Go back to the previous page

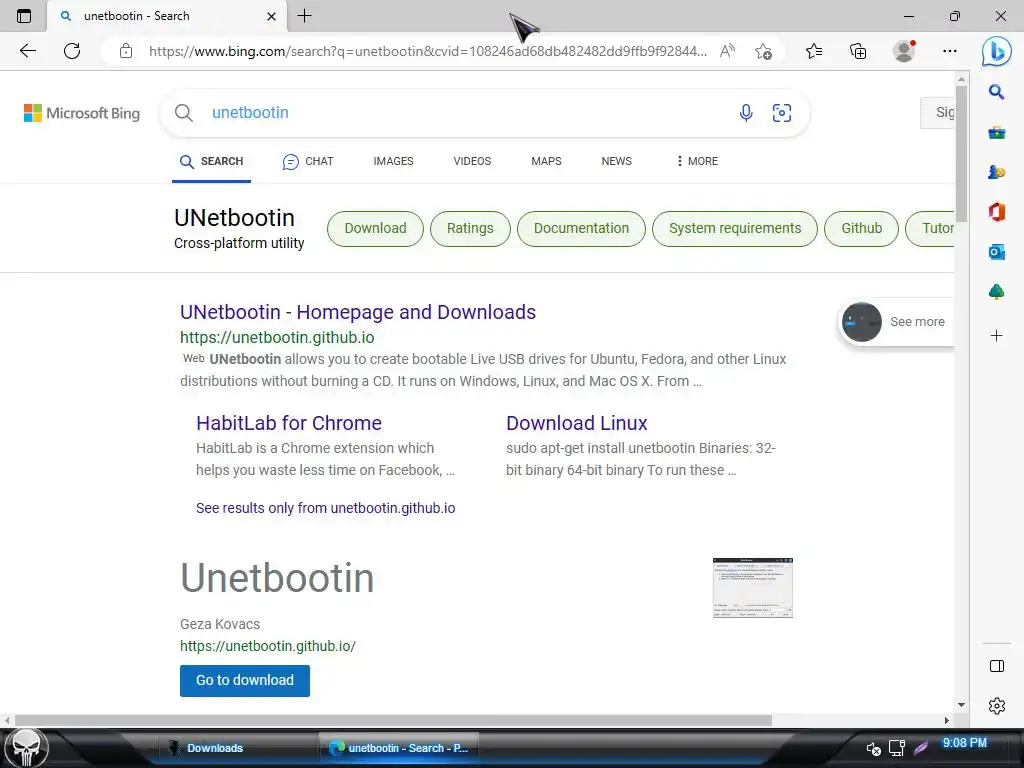click(x=27, y=51)
